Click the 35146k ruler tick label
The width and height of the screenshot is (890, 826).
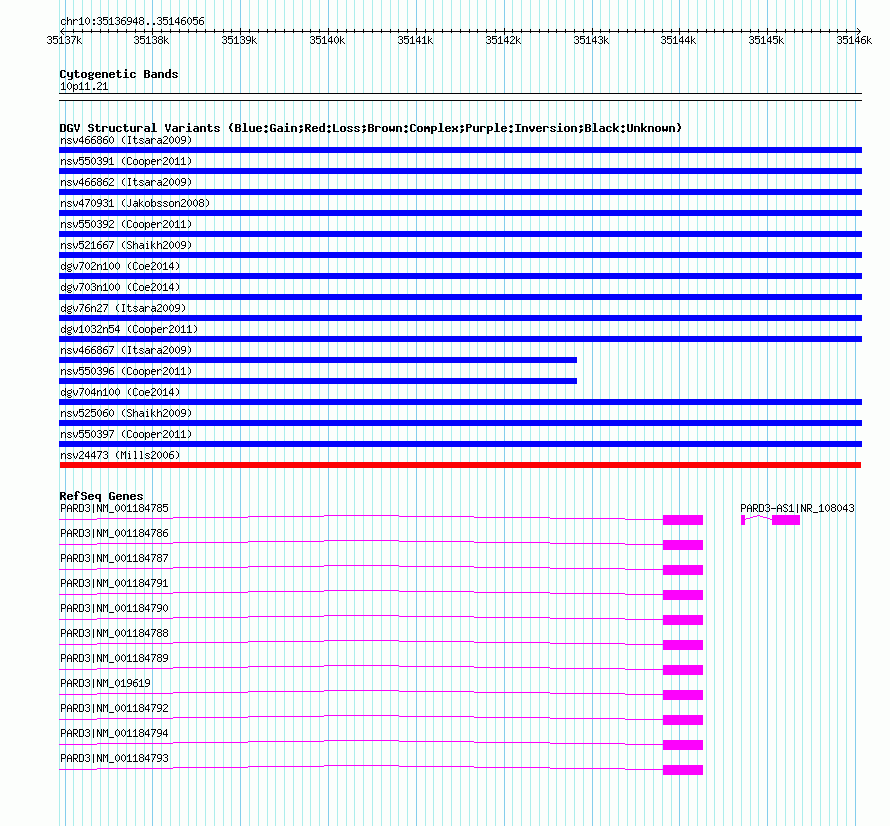click(854, 40)
